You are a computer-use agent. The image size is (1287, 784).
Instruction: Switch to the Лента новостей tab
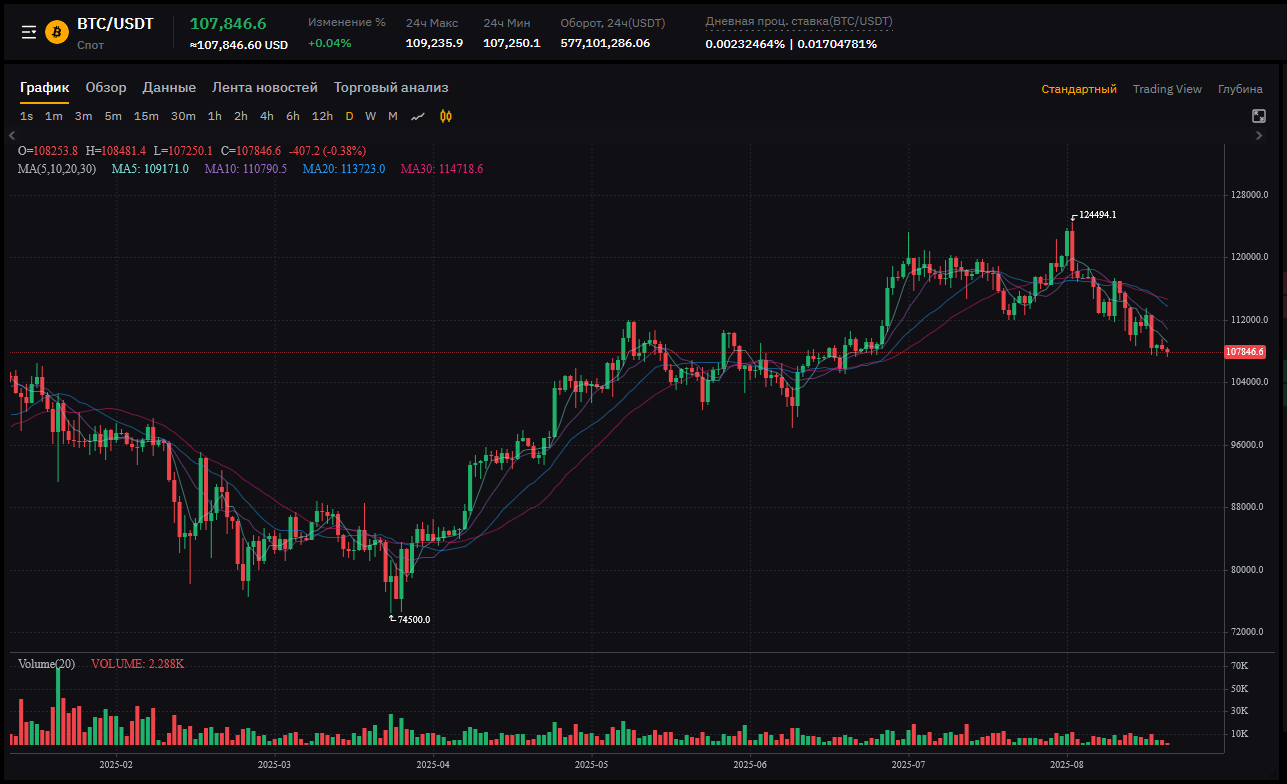tap(265, 88)
